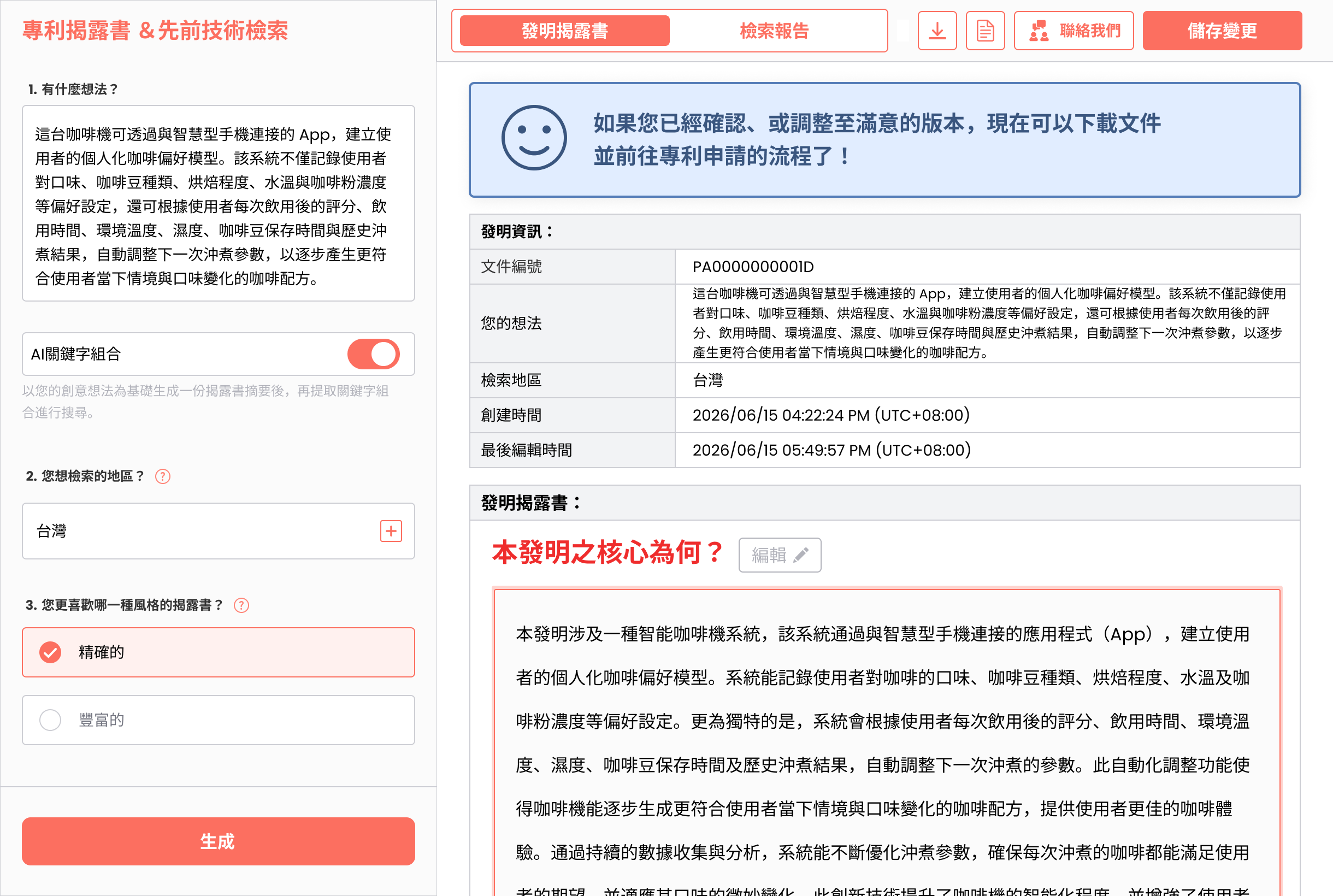Click the 編輯 edit button
Screen dimensions: 1333x896
point(780,555)
